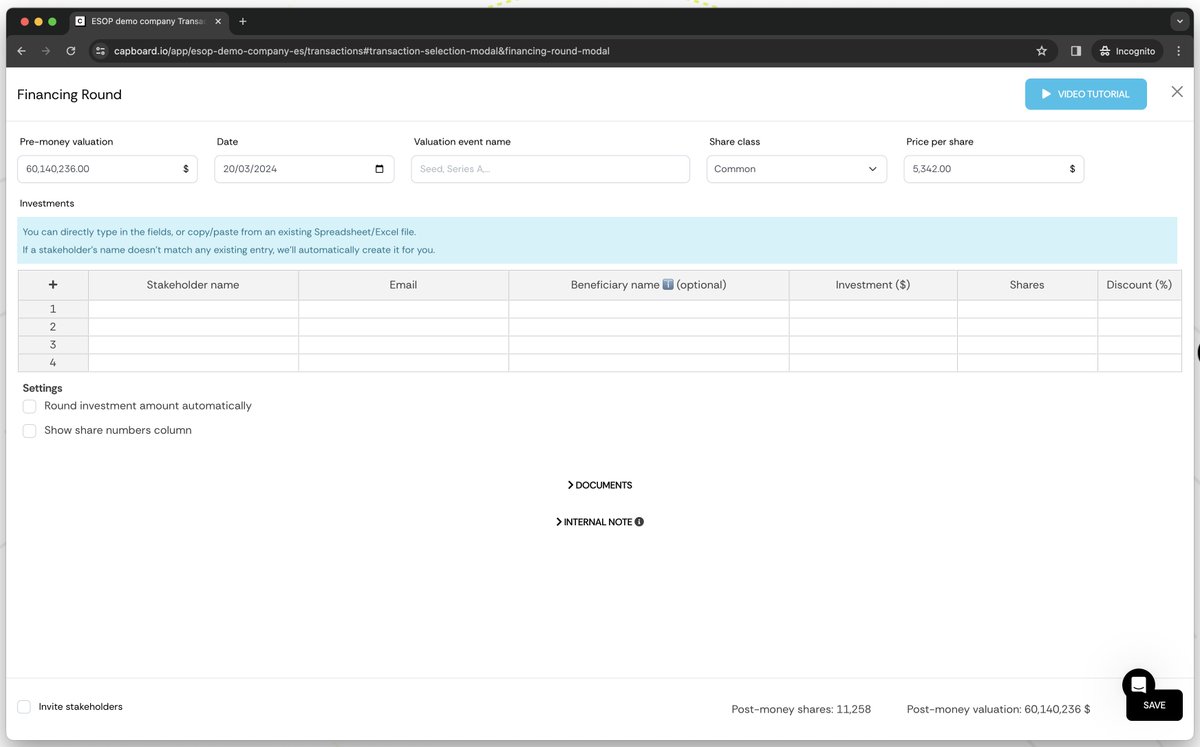Expand the INTERNAL NOTE section

click(x=595, y=521)
